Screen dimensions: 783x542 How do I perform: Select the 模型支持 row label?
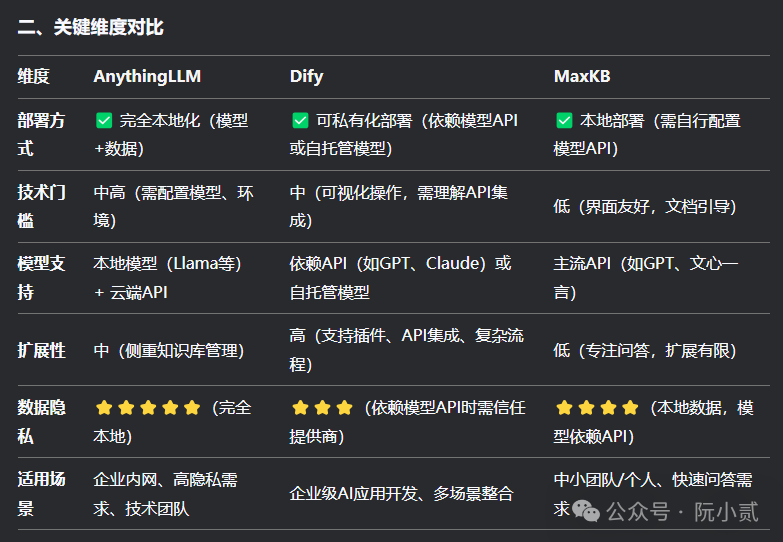(41, 278)
